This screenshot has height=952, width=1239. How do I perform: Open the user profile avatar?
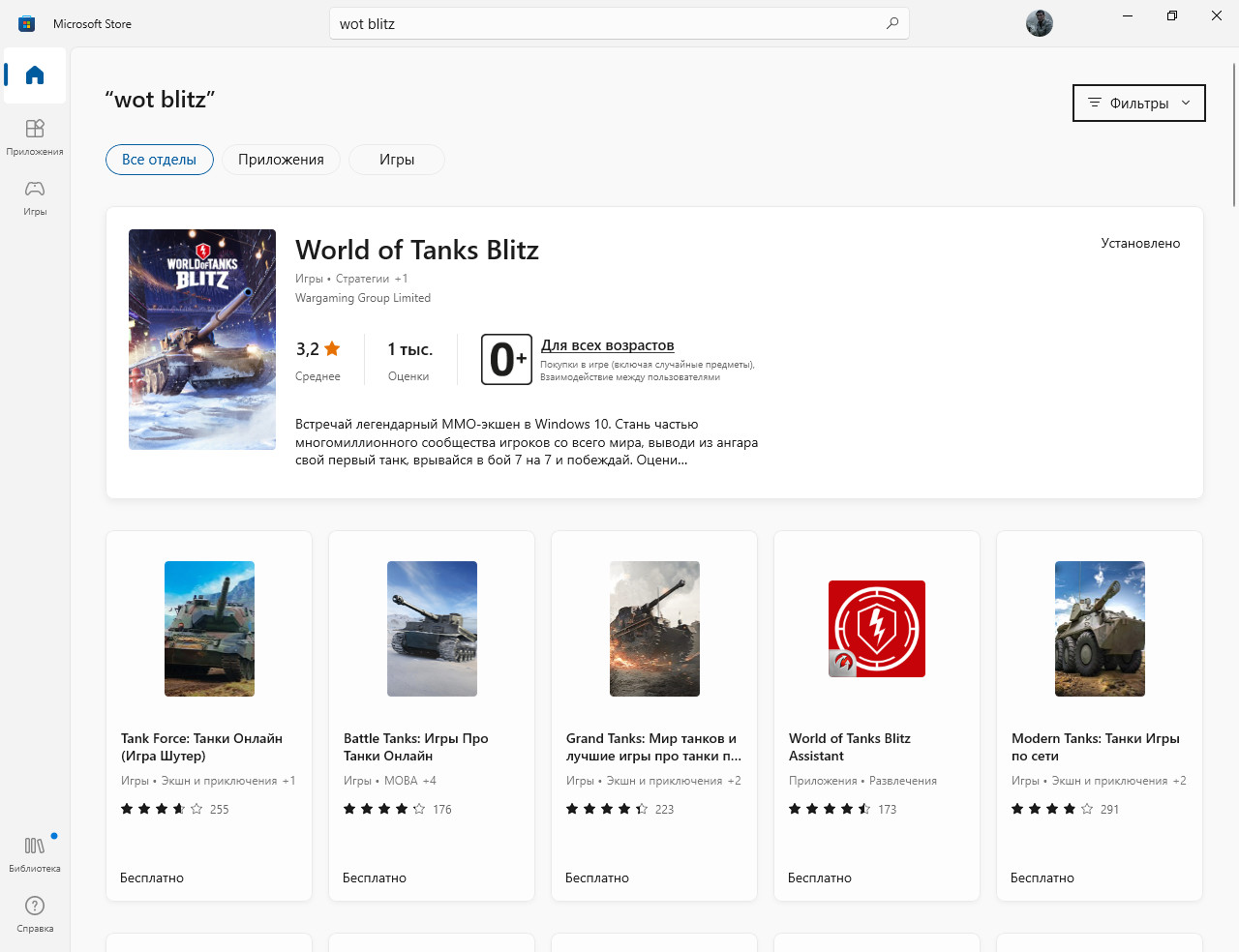pyautogui.click(x=1040, y=23)
